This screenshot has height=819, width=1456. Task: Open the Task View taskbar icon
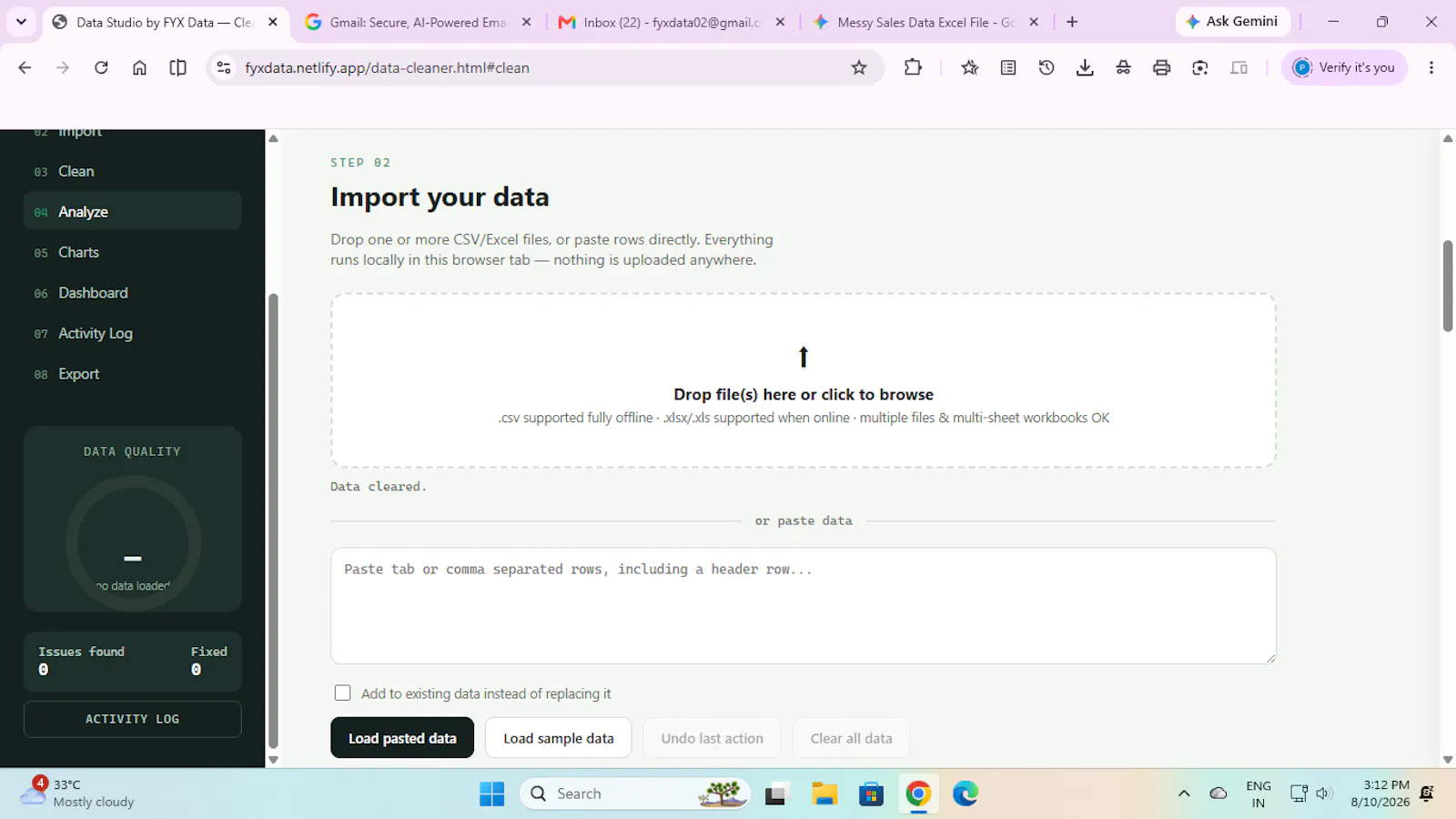(x=775, y=794)
